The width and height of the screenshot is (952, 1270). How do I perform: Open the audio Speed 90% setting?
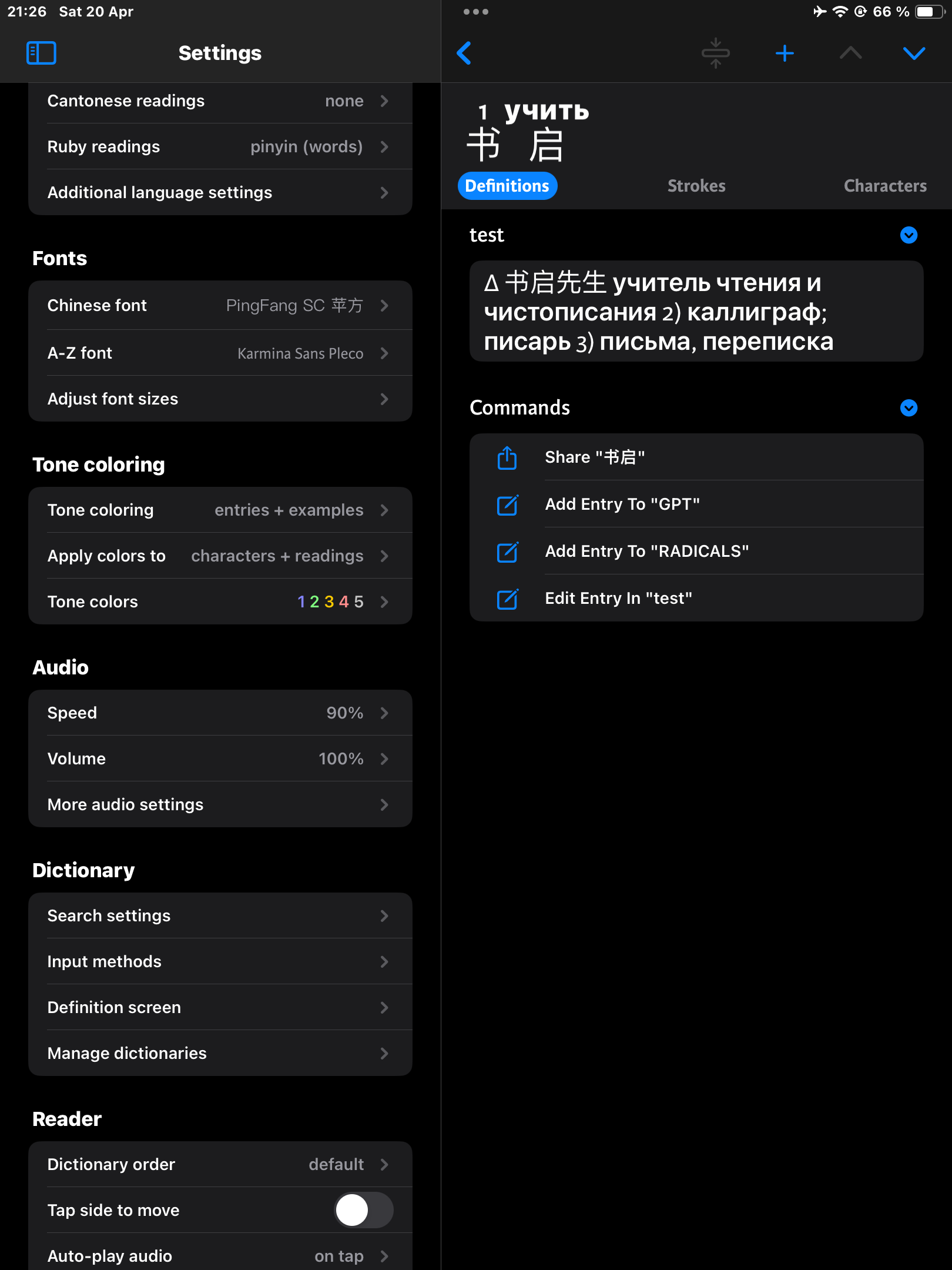coord(220,713)
